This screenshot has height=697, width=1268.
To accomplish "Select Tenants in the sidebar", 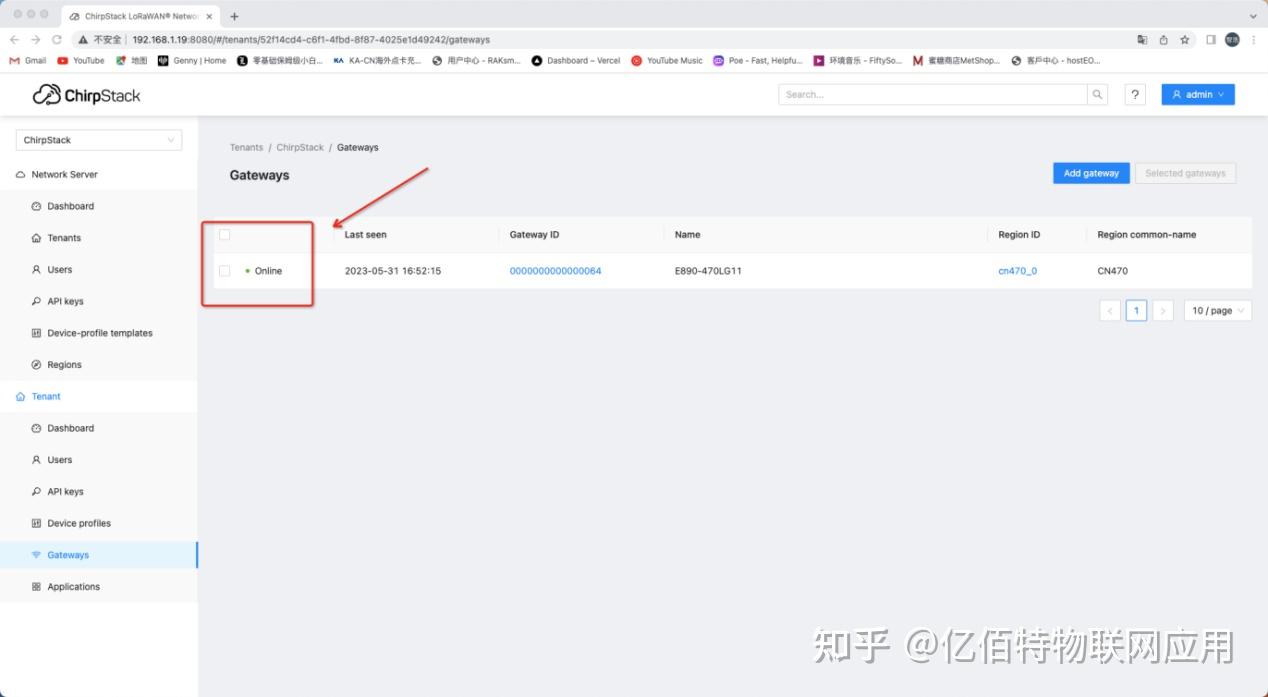I will 63,238.
